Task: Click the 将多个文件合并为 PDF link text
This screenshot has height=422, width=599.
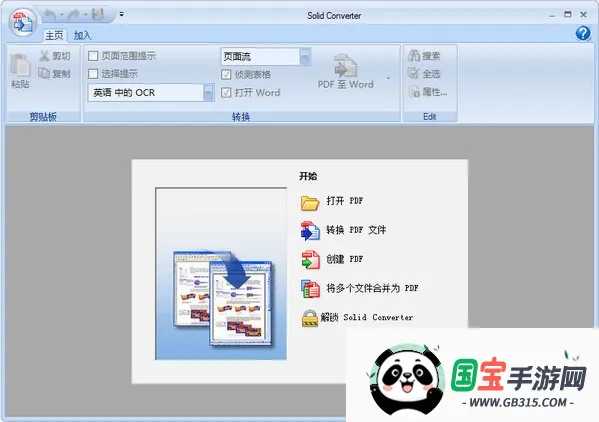Action: tap(372, 288)
